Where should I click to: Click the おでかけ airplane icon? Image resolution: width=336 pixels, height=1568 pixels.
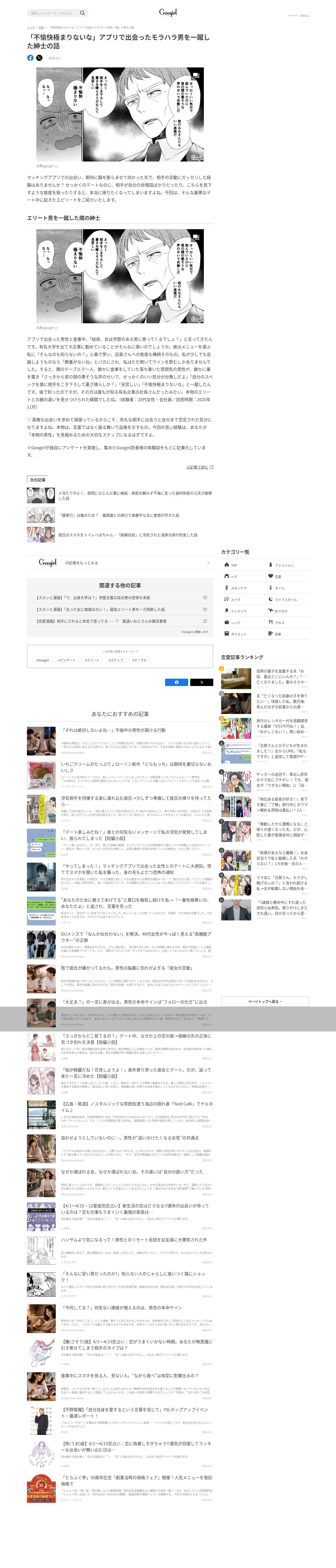click(271, 610)
